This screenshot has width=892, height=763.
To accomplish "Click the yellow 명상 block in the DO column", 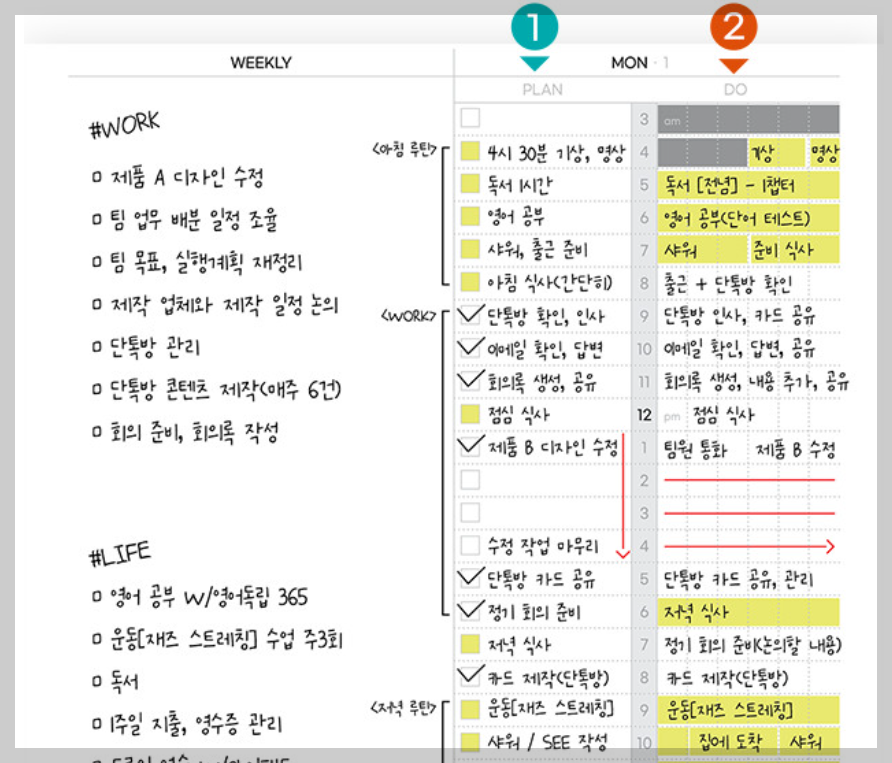I will (824, 152).
